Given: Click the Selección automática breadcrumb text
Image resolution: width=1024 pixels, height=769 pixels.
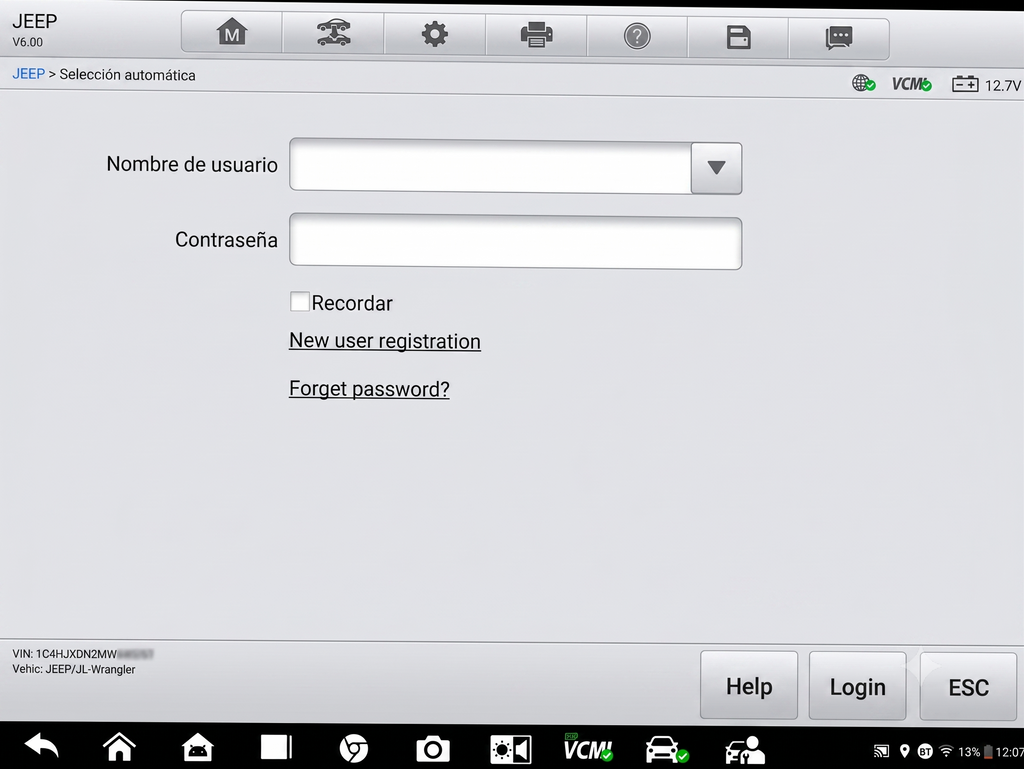Looking at the screenshot, I should point(127,75).
